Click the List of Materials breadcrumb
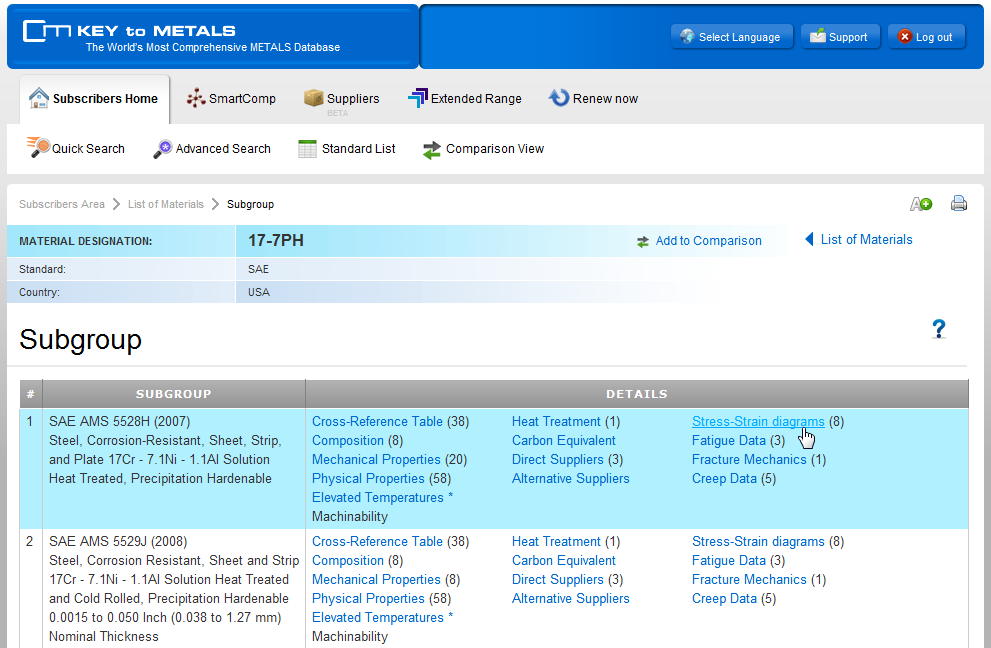This screenshot has width=991, height=648. click(166, 204)
